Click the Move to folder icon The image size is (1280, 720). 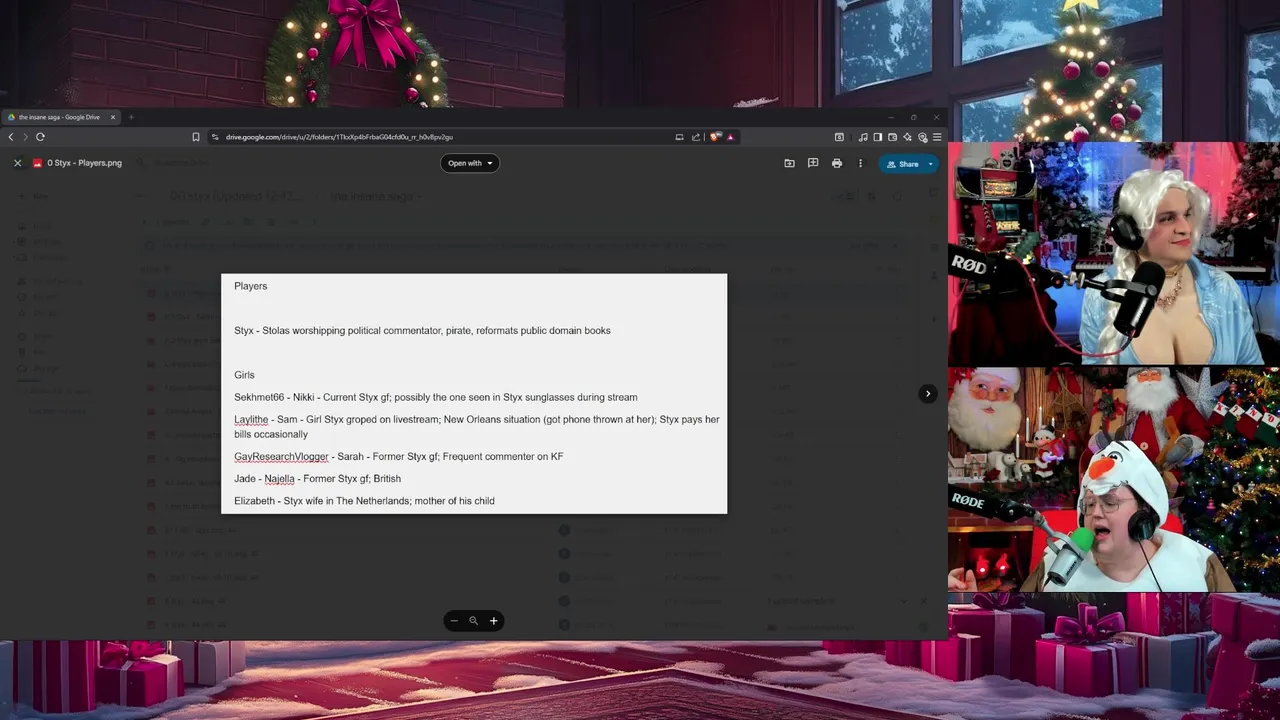789,163
